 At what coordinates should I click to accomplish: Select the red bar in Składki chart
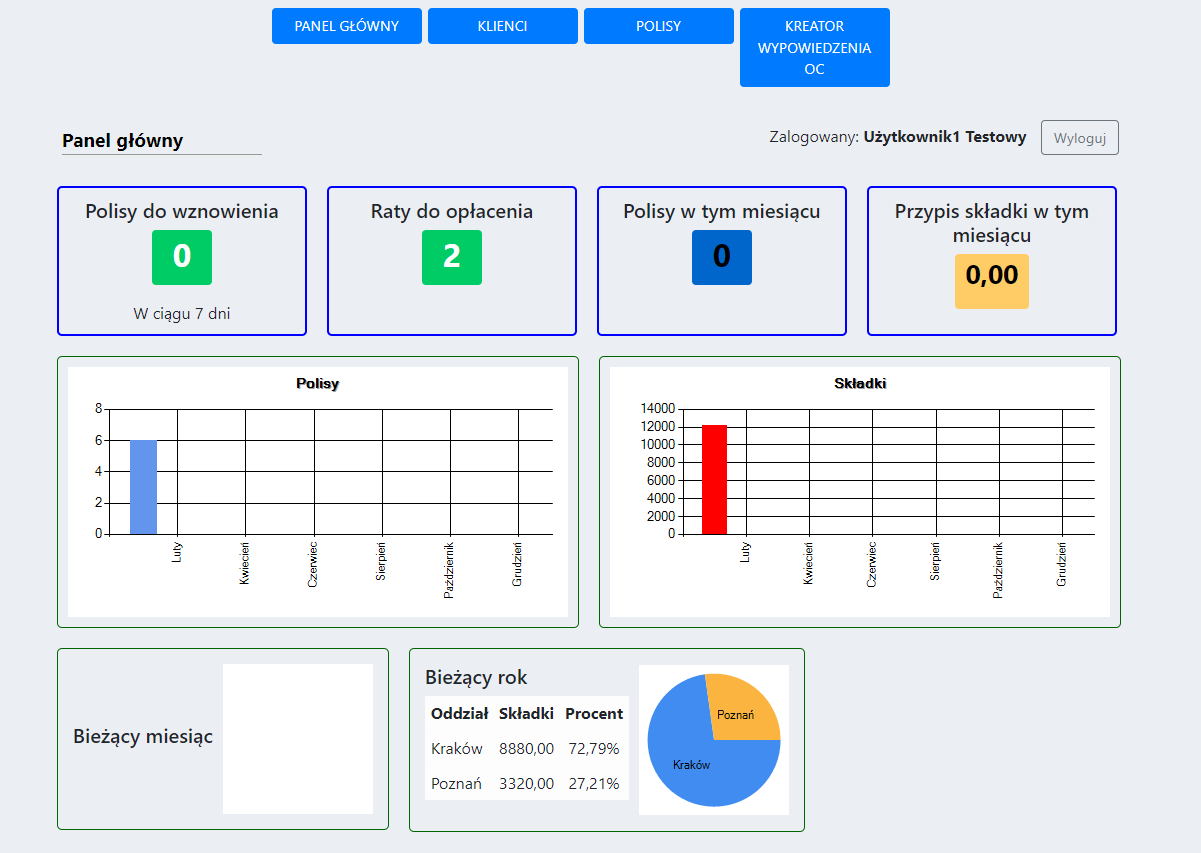click(715, 479)
